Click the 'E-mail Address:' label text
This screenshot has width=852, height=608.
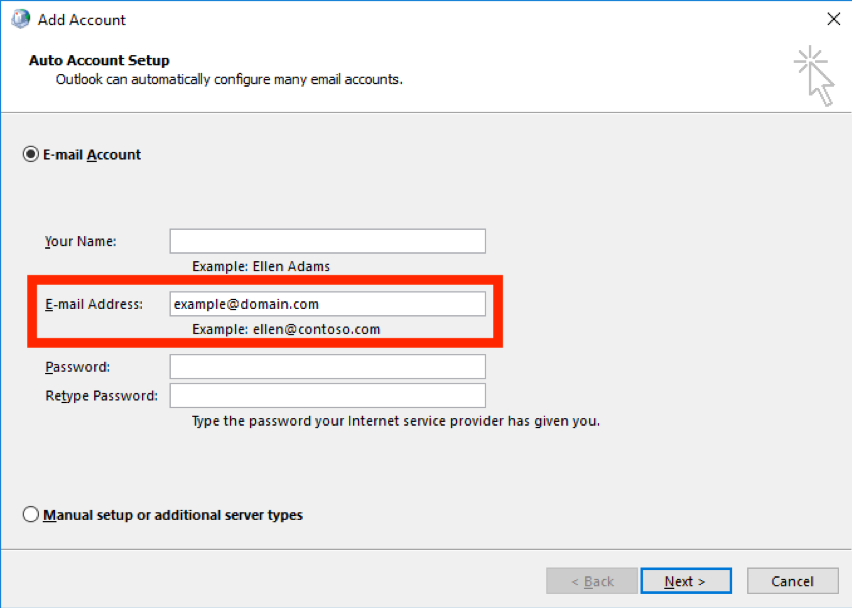coord(93,304)
